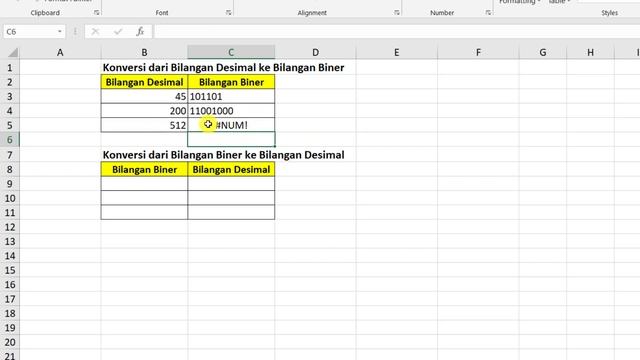Select column F header
The width and height of the screenshot is (640, 360).
(478, 52)
